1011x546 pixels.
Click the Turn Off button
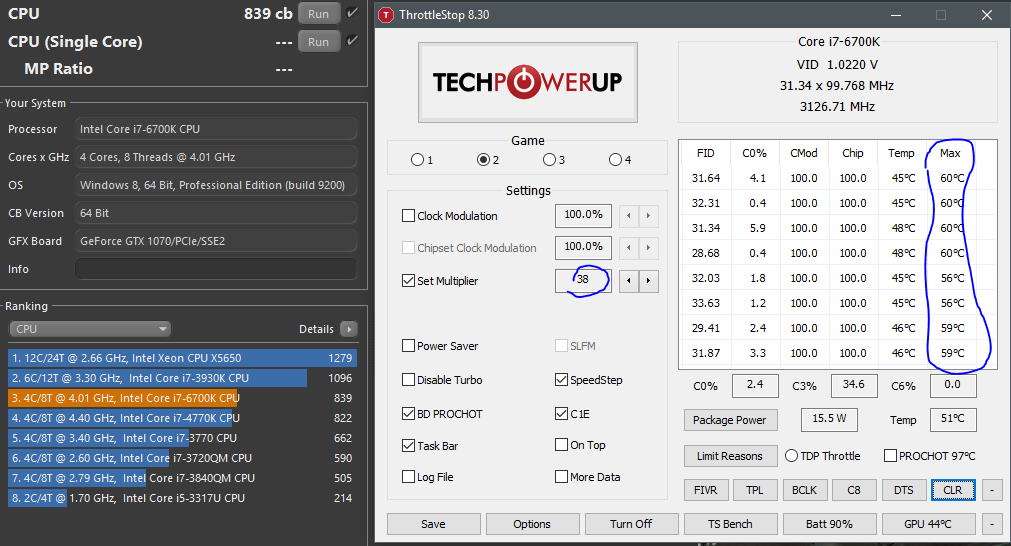coord(631,524)
